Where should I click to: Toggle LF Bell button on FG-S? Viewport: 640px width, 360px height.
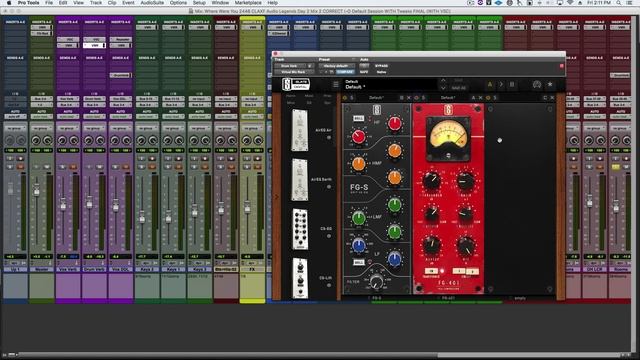[358, 262]
